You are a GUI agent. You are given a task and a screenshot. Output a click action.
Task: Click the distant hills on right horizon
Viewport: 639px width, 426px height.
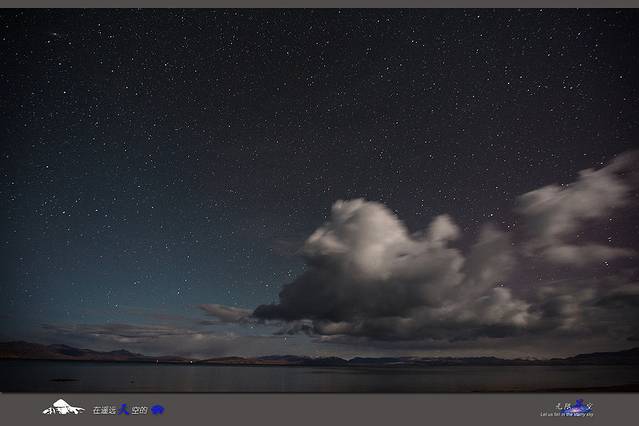click(x=600, y=355)
